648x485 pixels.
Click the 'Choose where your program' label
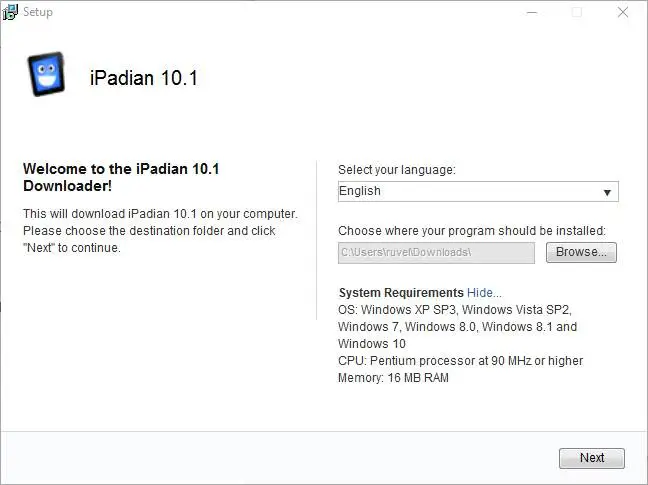(472, 231)
